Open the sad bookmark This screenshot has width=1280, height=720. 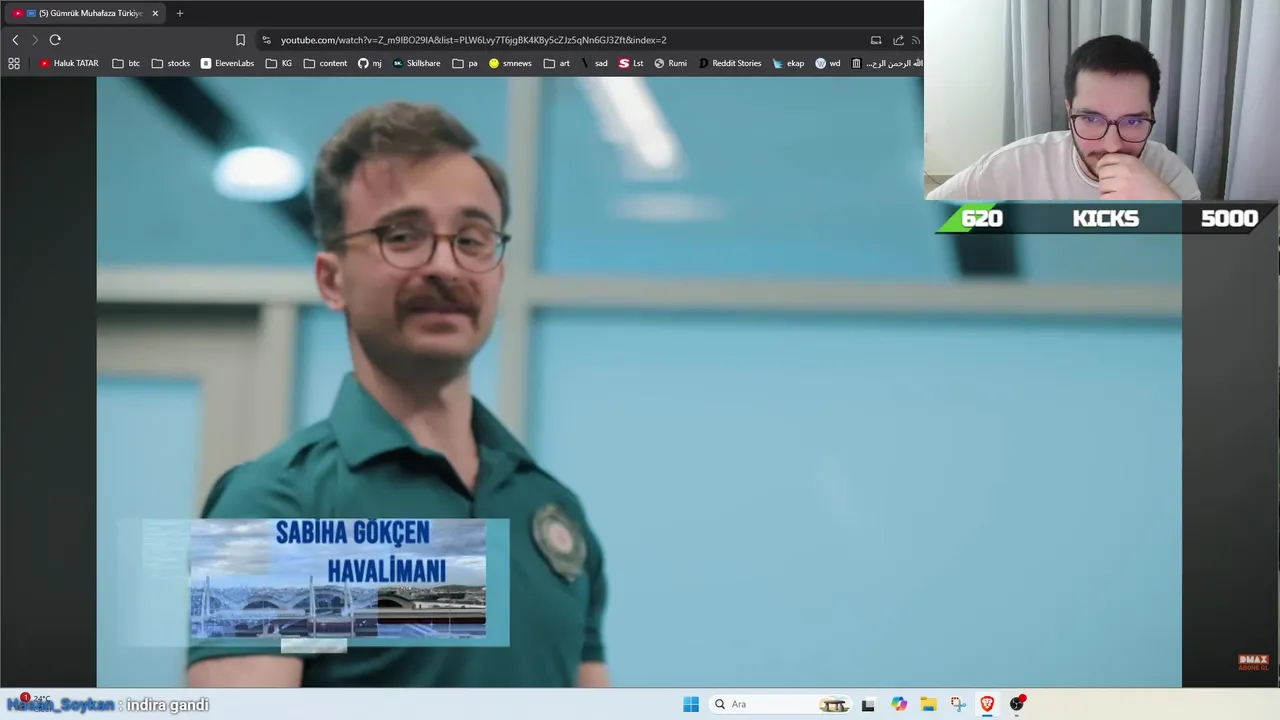(594, 63)
